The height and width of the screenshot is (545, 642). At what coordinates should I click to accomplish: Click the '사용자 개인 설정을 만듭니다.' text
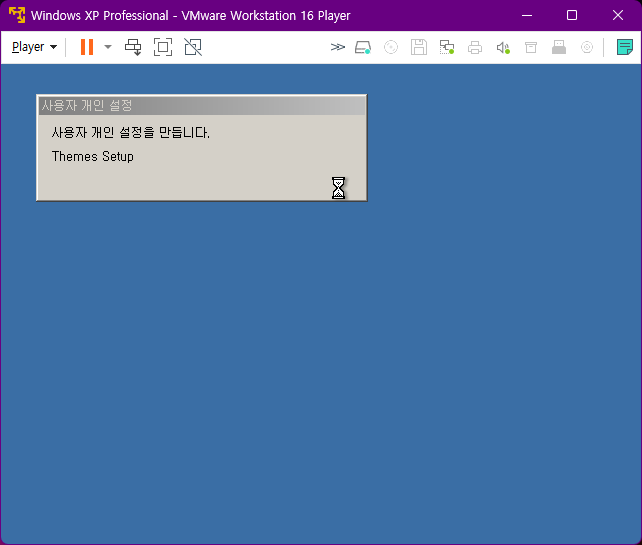coord(131,132)
